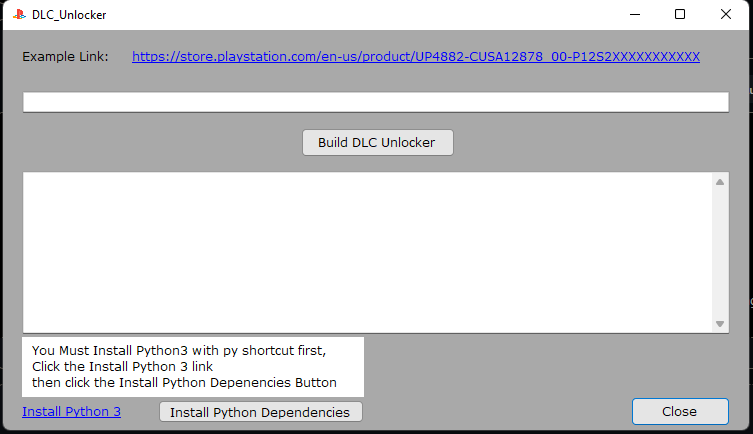The width and height of the screenshot is (753, 434).
Task: Click the "Example Link:" label
Action: pyautogui.click(x=65, y=57)
